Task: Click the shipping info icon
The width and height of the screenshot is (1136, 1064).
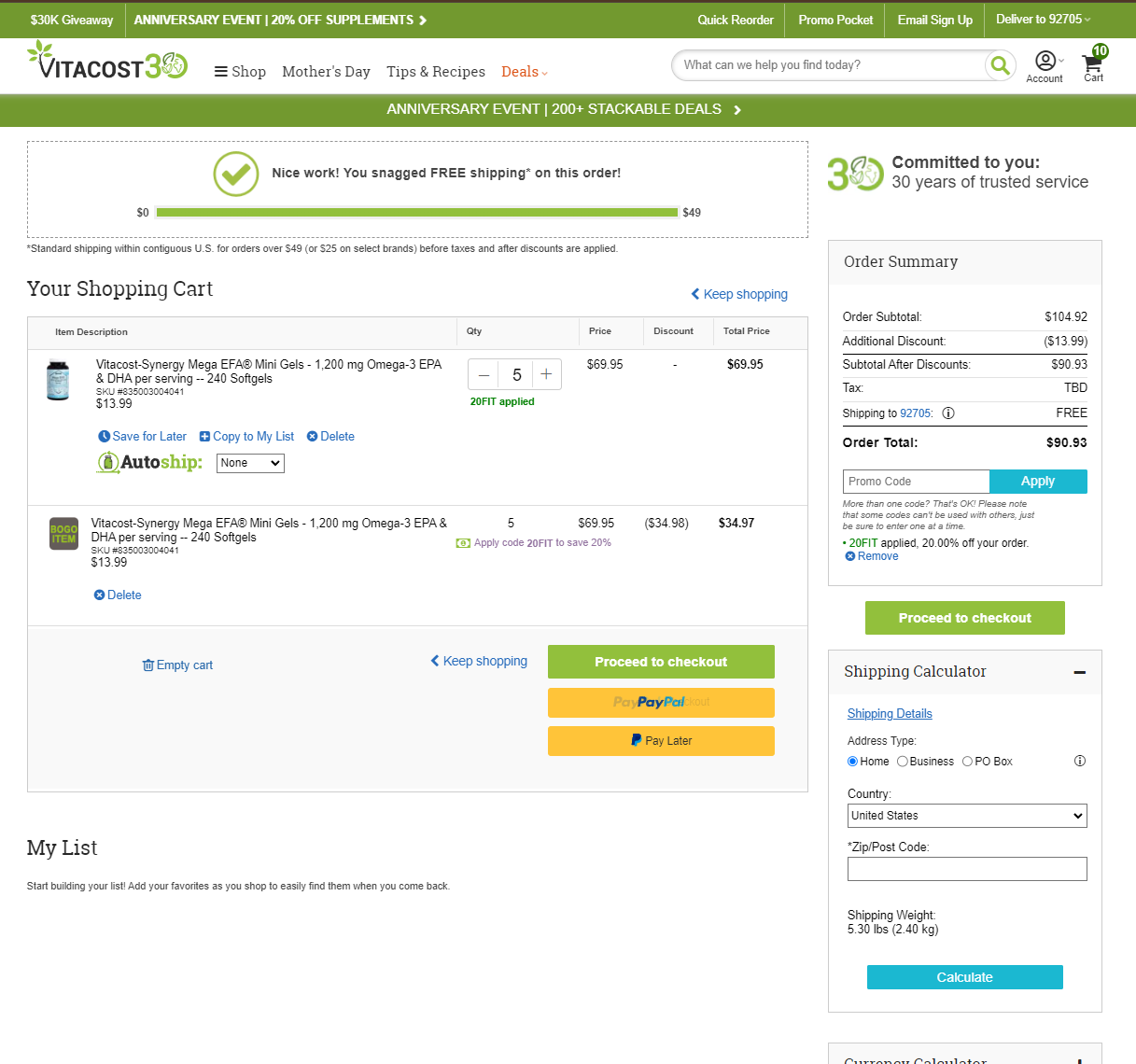Action: 948,413
